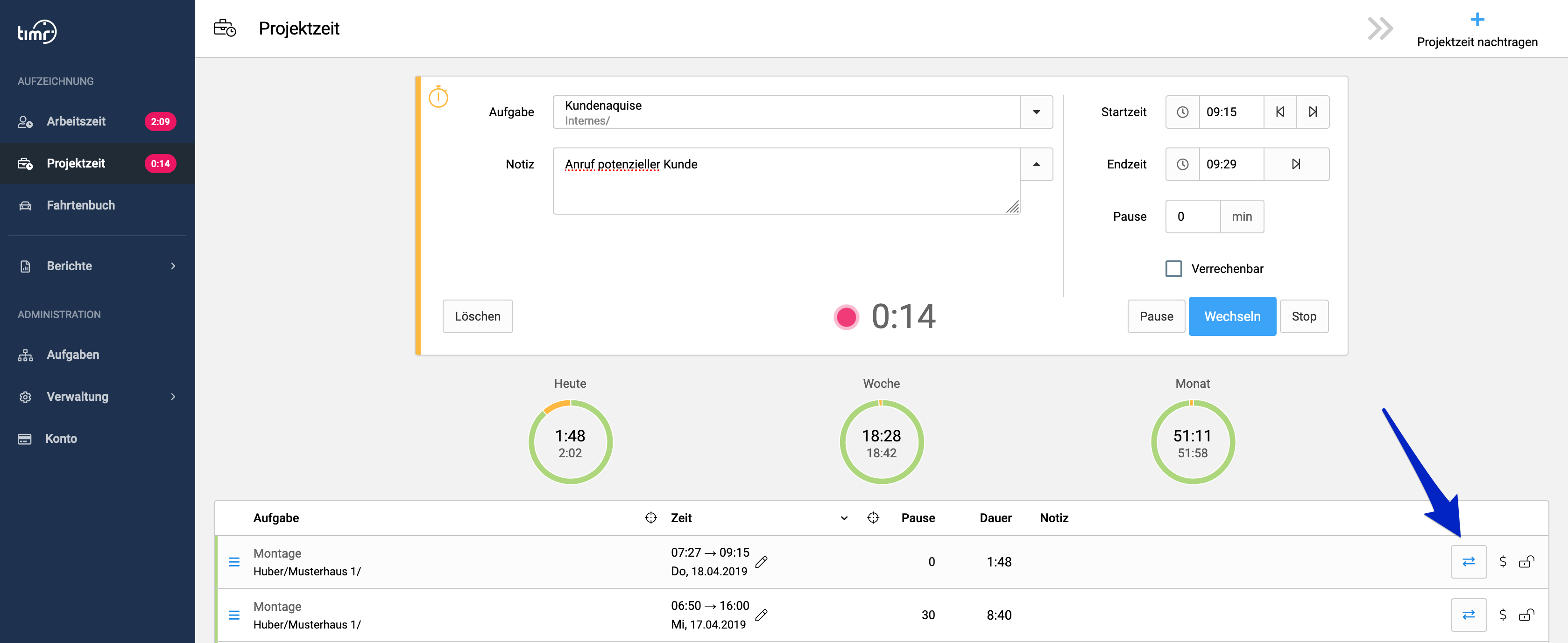
Task: Expand the Berichte submenu chevron
Action: 174,266
